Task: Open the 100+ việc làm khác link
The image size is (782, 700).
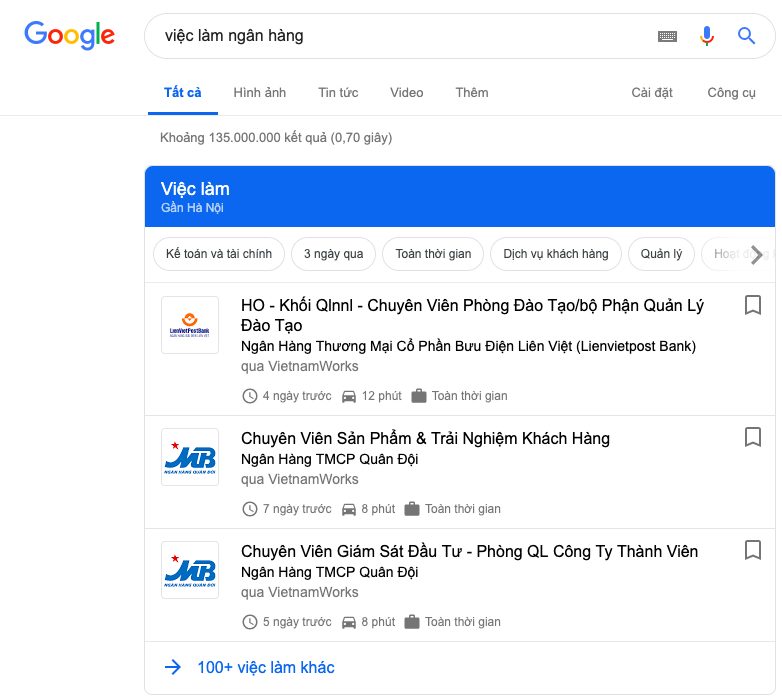Action: point(266,667)
